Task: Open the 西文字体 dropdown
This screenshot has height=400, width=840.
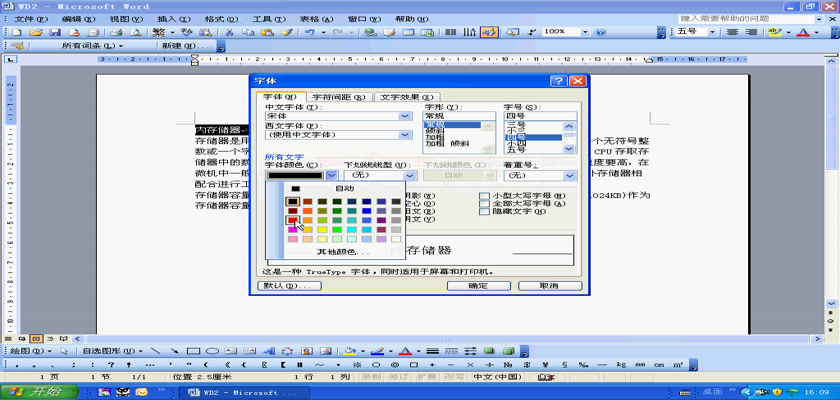Action: click(x=406, y=135)
